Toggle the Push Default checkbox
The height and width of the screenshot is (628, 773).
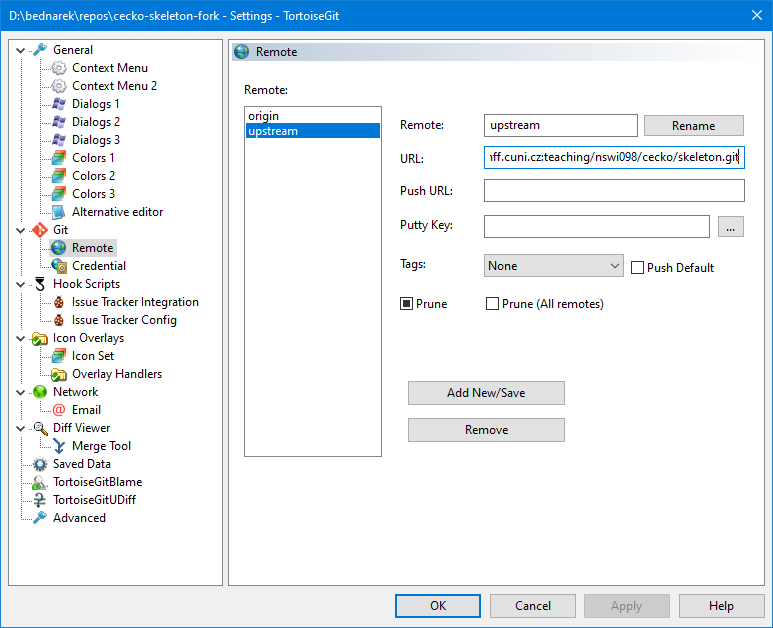[x=638, y=267]
